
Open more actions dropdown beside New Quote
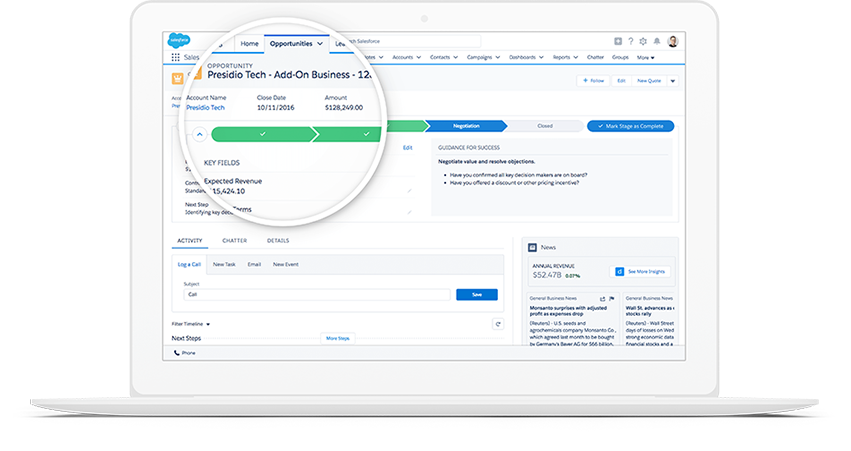[673, 81]
